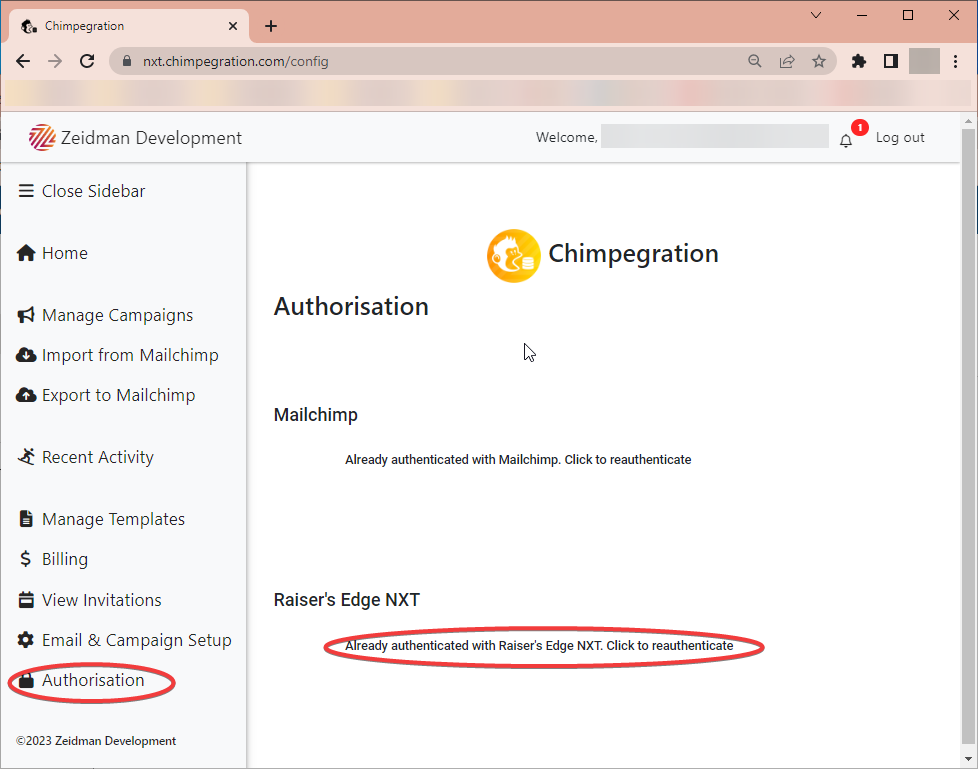Click the megaphone icon for Manage Campaigns
The image size is (978, 769).
tap(26, 315)
